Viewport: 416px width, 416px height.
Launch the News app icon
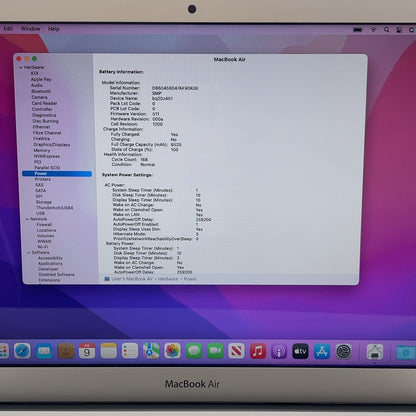coord(236,351)
